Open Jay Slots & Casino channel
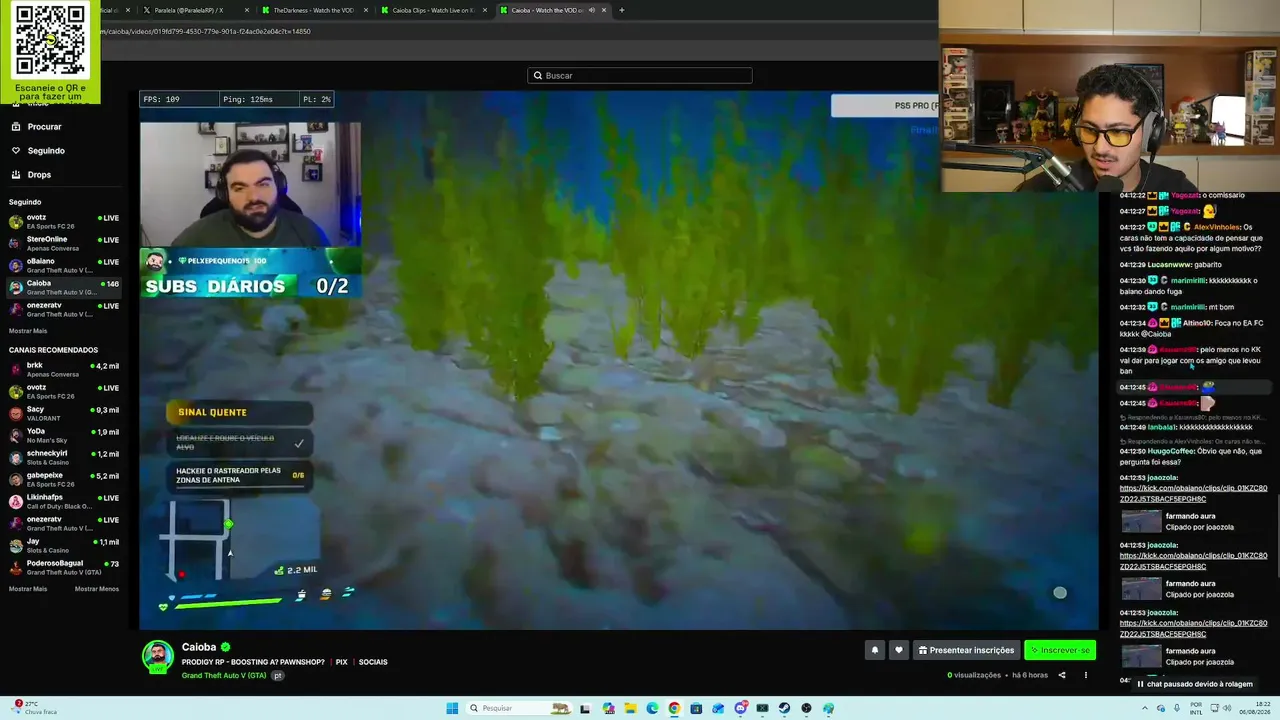This screenshot has width=1280, height=720. pyautogui.click(x=64, y=545)
